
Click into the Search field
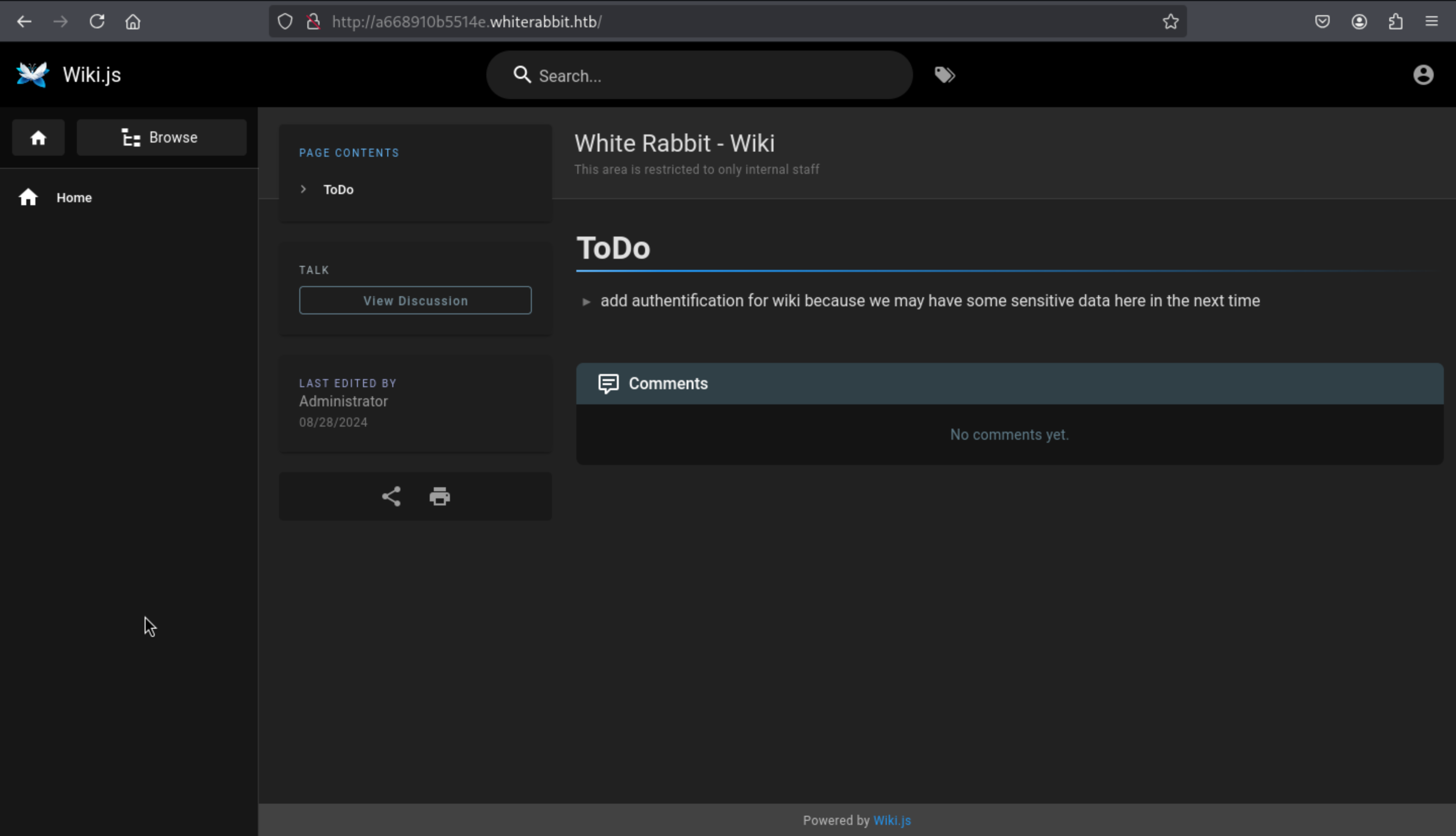tap(712, 76)
